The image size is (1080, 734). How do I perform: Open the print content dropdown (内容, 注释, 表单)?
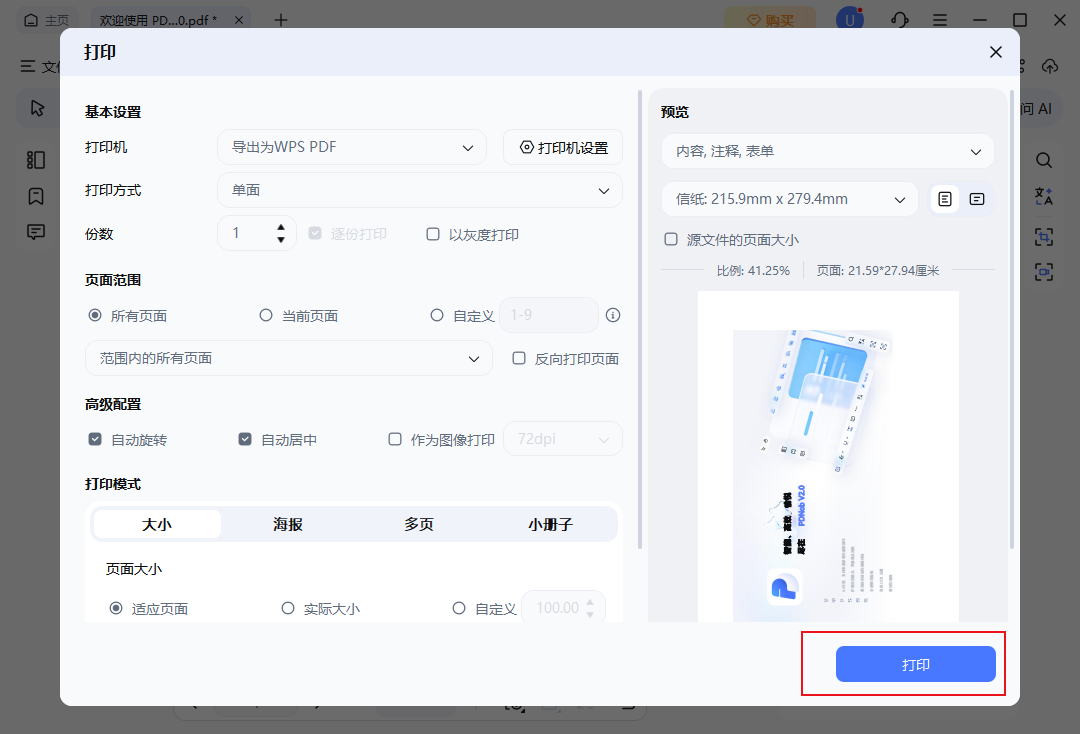coord(828,151)
